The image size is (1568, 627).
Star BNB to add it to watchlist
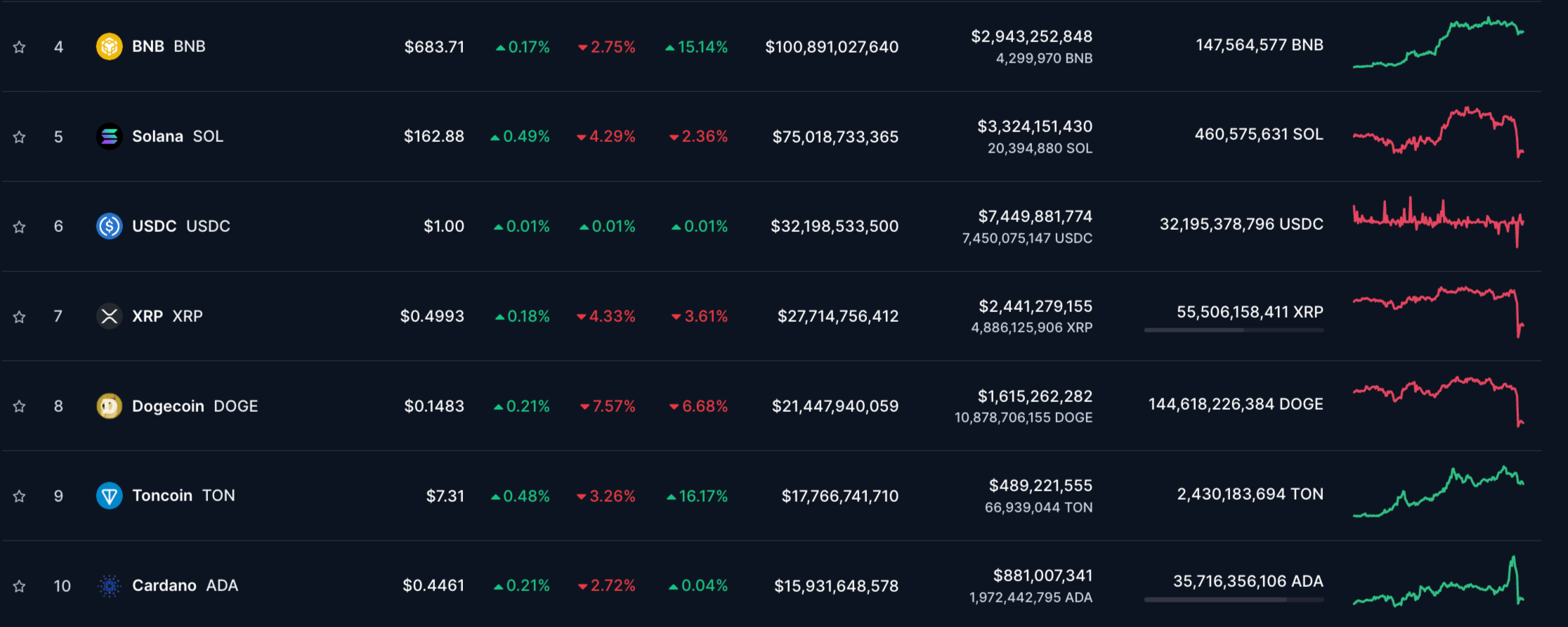click(x=19, y=46)
